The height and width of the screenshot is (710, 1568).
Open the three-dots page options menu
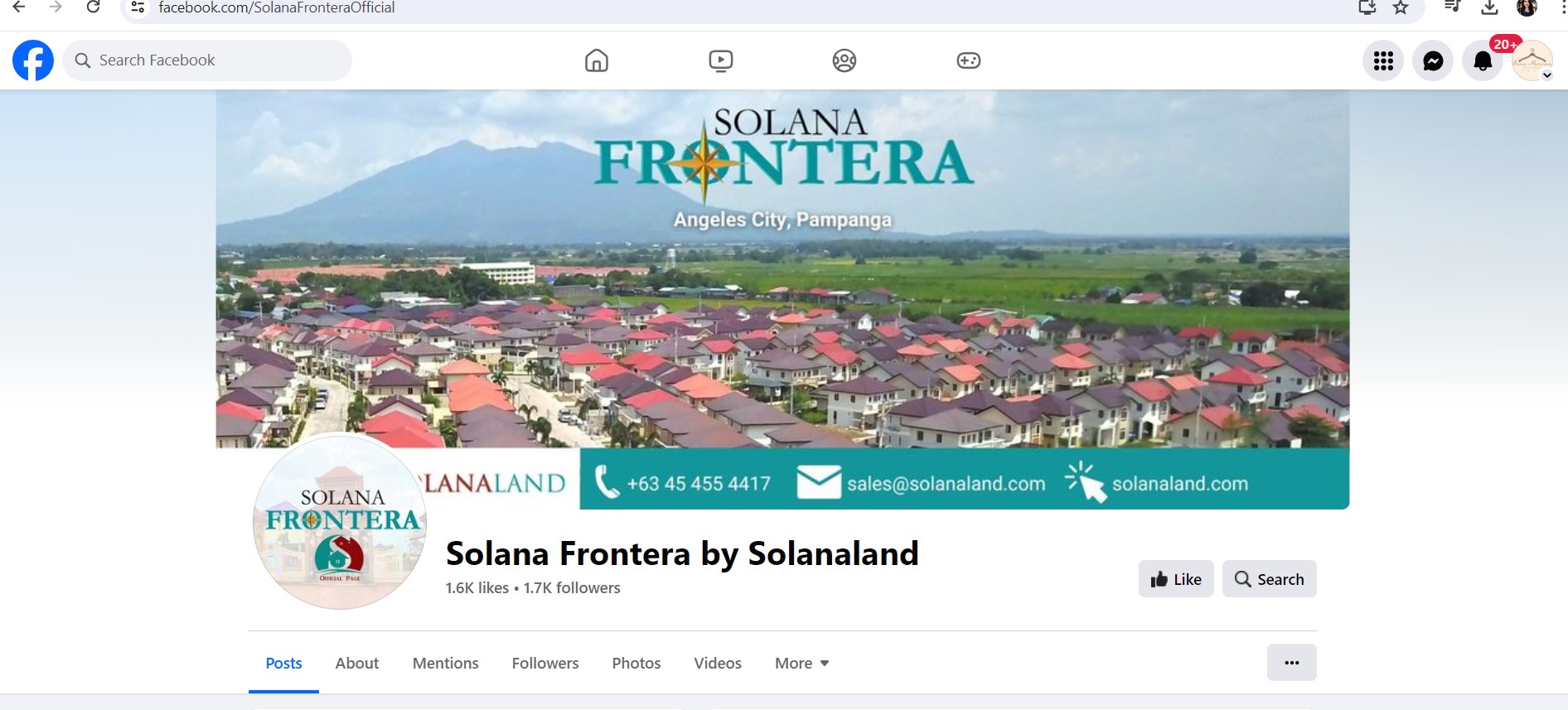coord(1291,662)
